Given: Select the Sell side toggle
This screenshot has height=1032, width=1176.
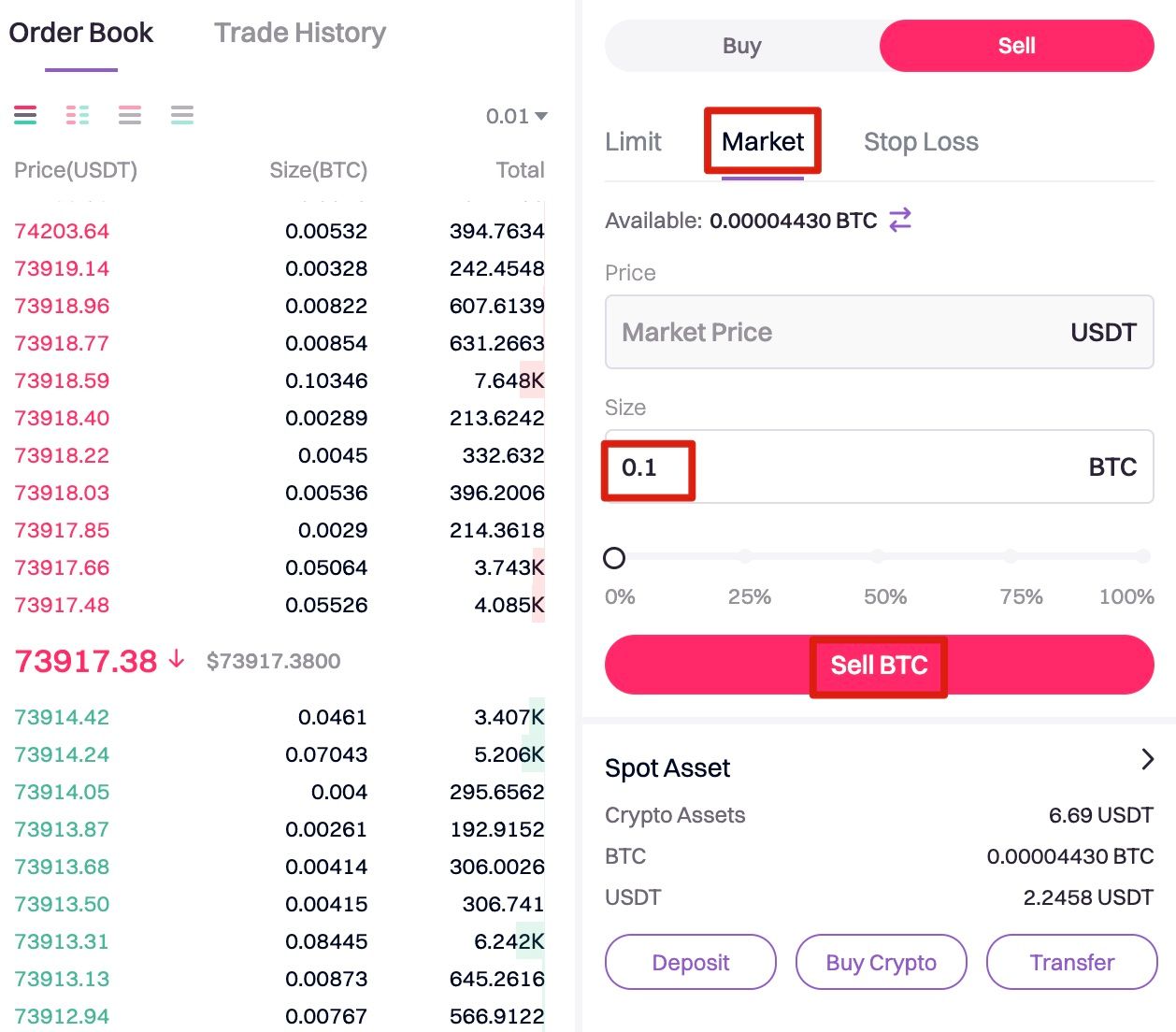Looking at the screenshot, I should coord(1016,46).
